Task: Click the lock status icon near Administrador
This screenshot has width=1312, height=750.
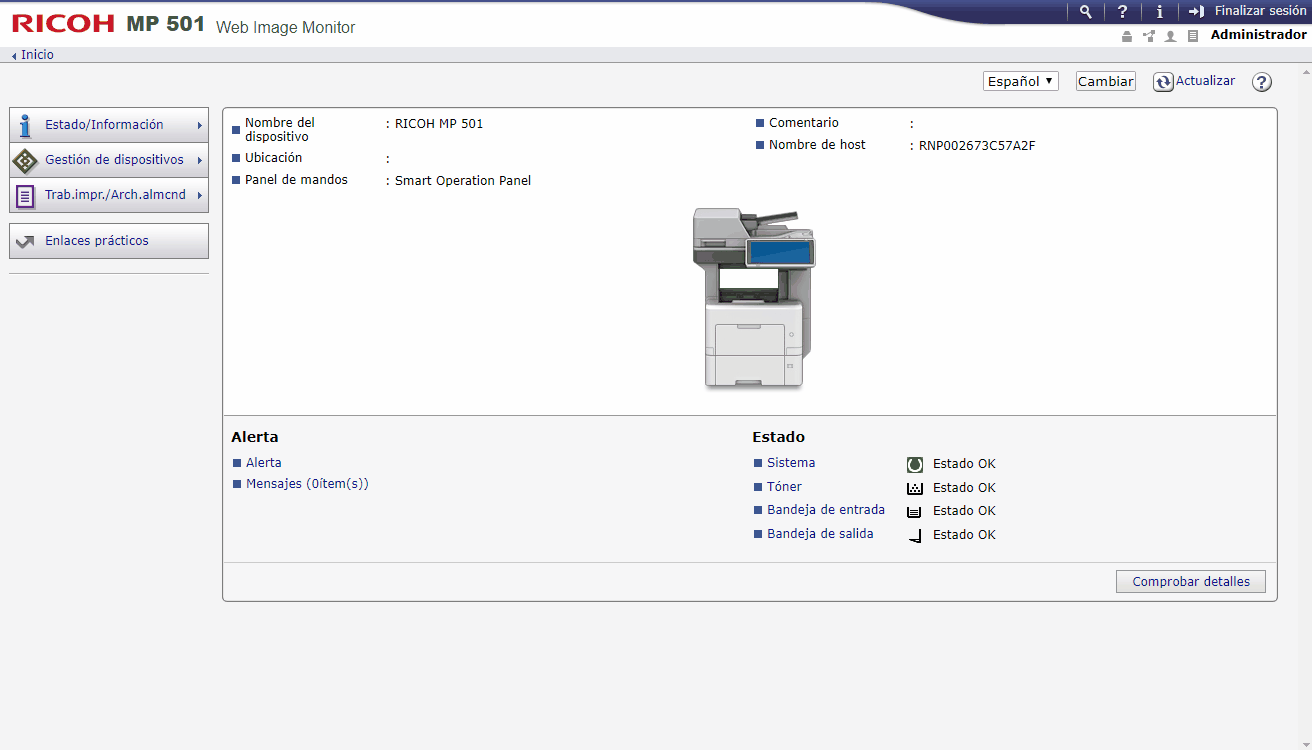Action: point(1127,35)
